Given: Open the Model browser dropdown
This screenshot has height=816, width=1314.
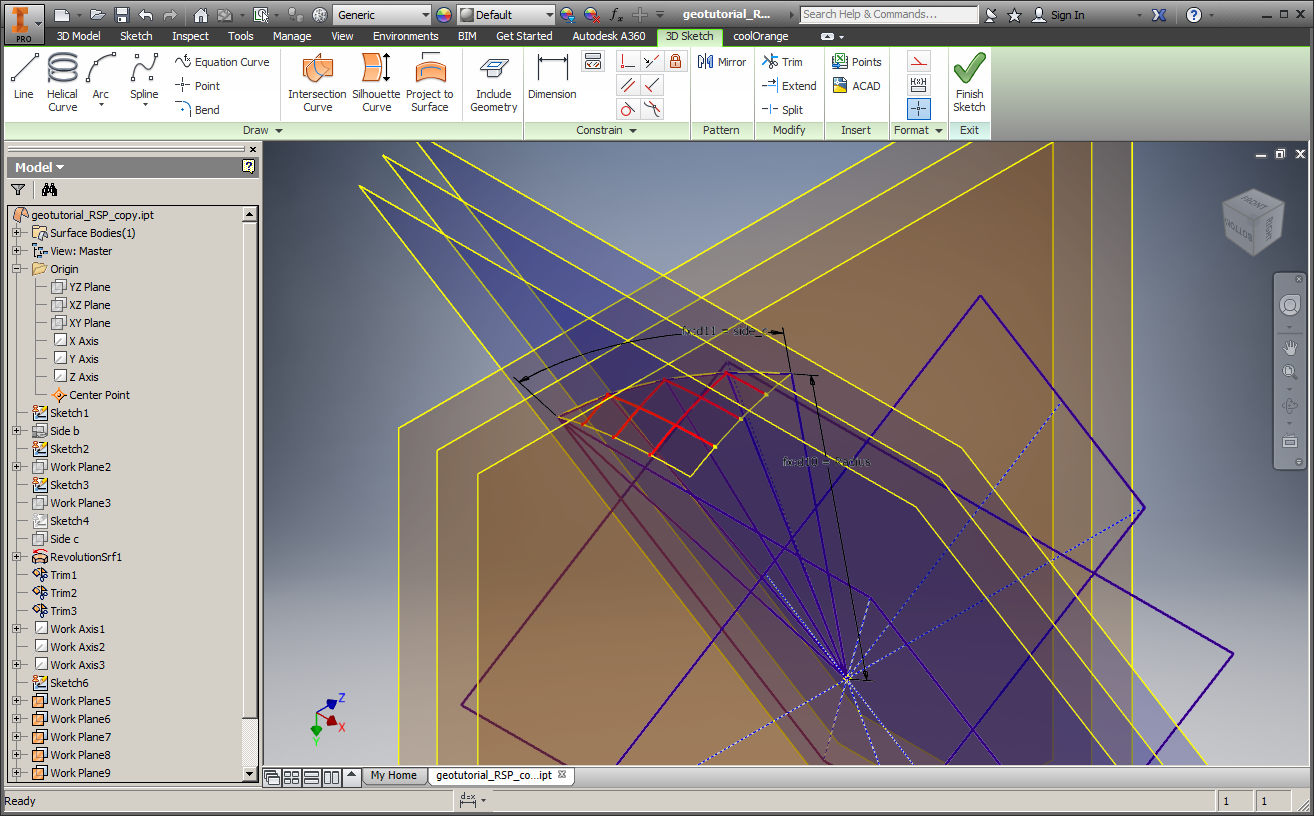Looking at the screenshot, I should (x=39, y=167).
